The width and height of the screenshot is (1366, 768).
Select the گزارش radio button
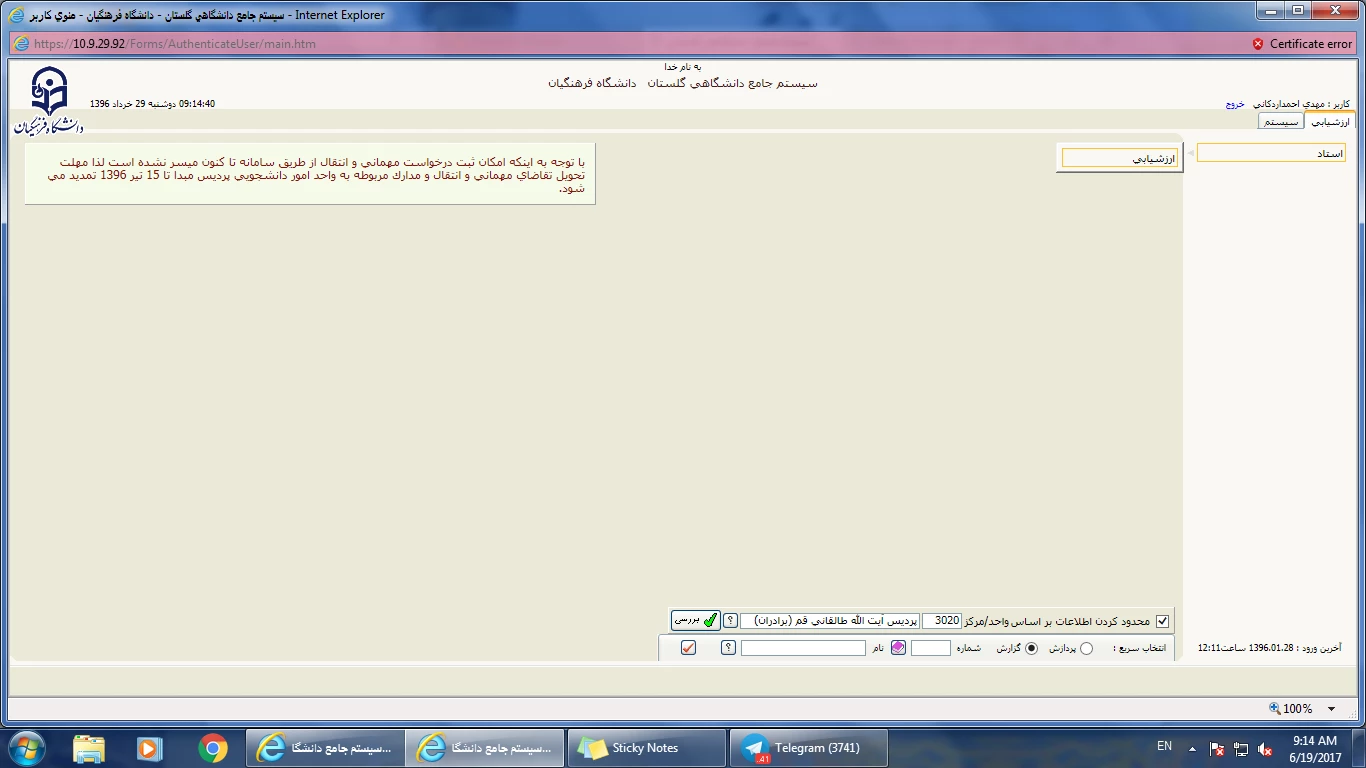1032,648
